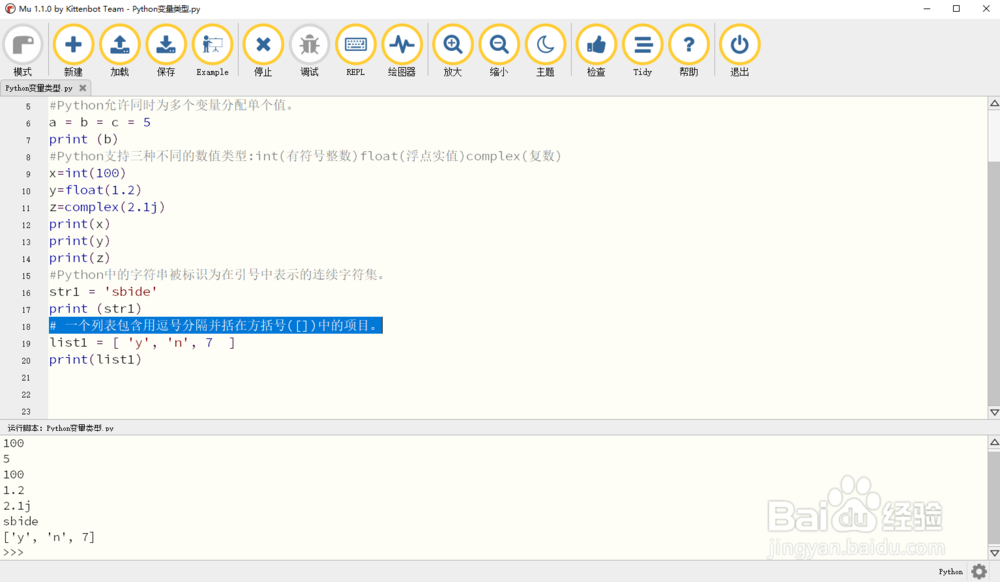The width and height of the screenshot is (1000, 582).
Task: Click line 17 'print (str1)'
Action: (95, 309)
